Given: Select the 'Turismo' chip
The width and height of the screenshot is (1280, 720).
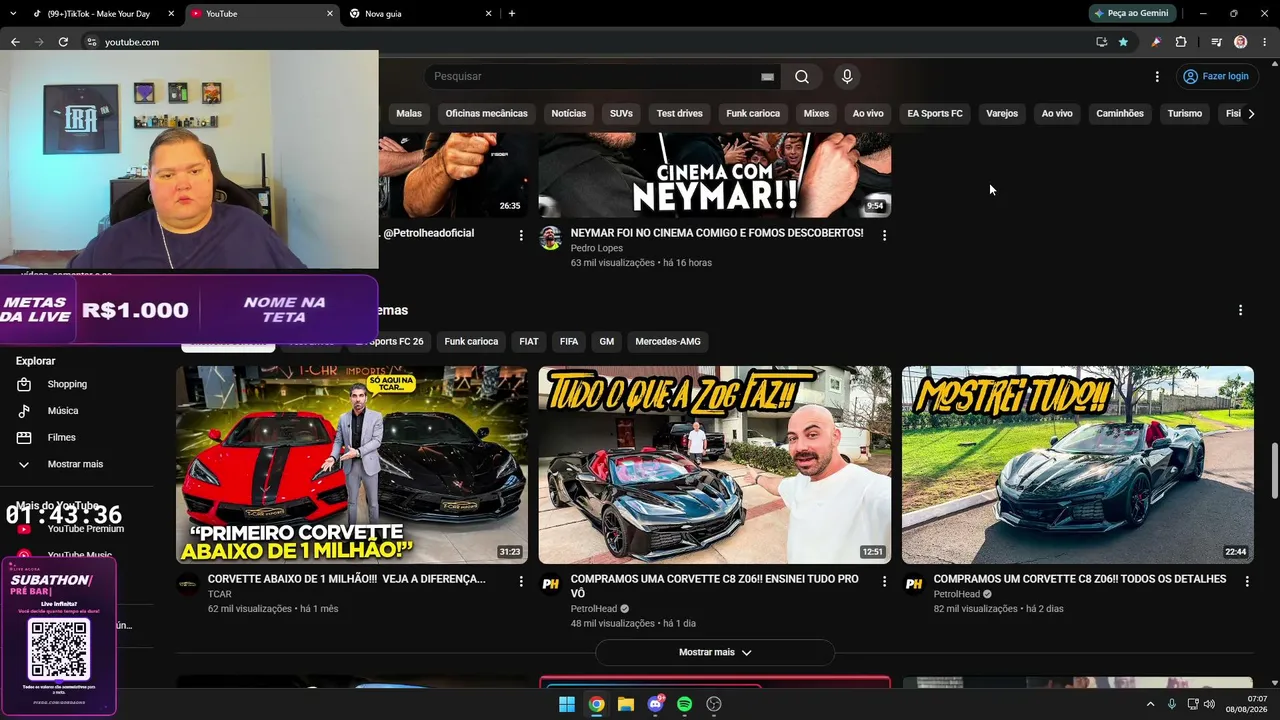Looking at the screenshot, I should pos(1185,114).
